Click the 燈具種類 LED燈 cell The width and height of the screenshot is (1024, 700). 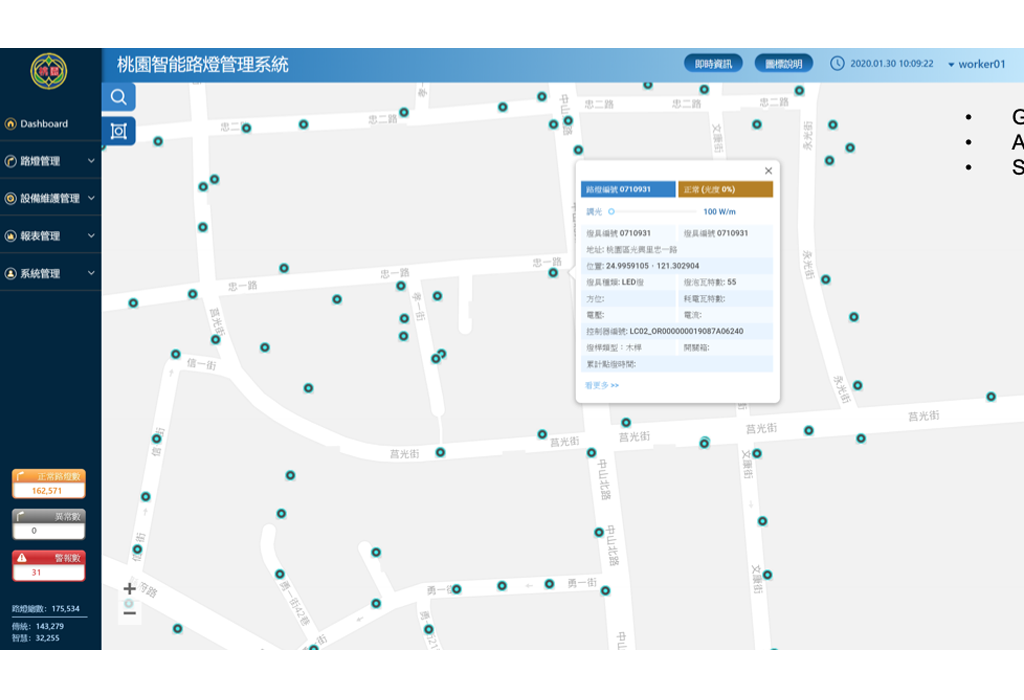pyautogui.click(x=628, y=282)
